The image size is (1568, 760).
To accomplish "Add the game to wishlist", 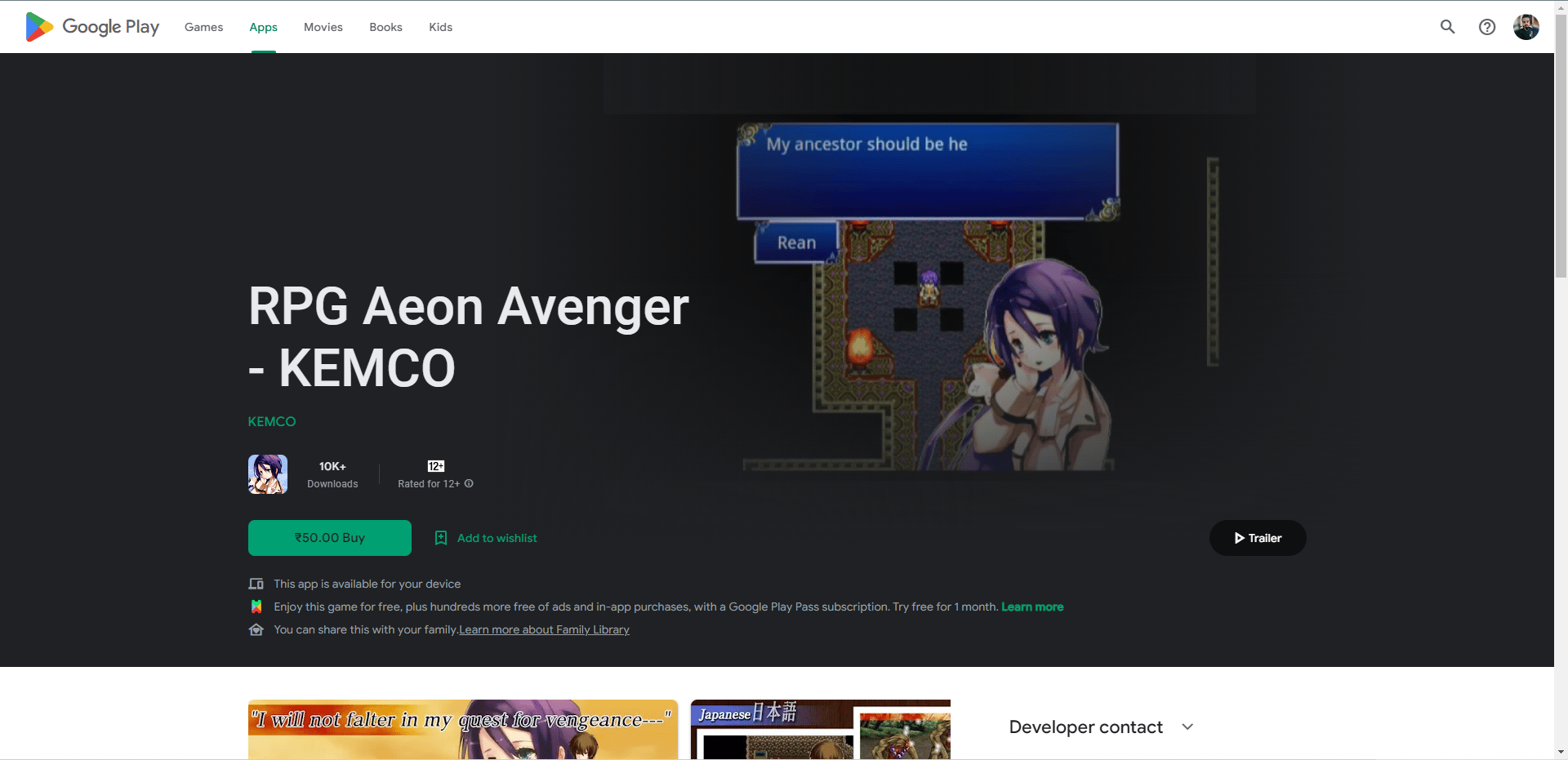I will [486, 538].
